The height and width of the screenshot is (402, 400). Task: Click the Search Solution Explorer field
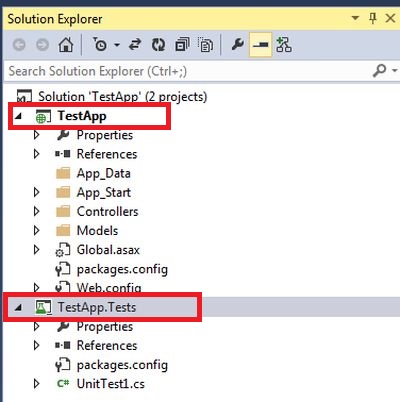tap(187, 71)
